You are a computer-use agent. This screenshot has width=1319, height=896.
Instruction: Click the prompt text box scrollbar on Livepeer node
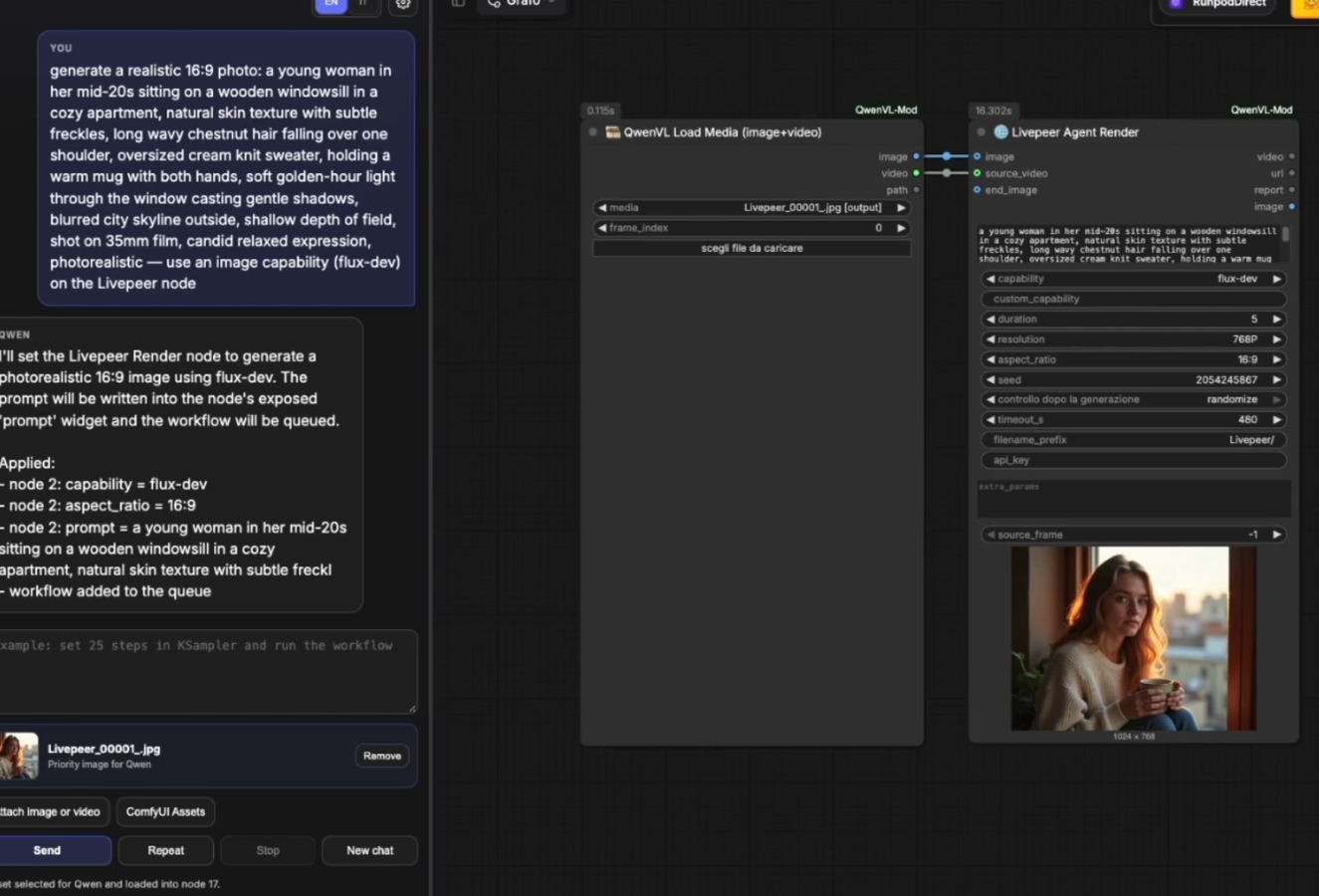[x=1285, y=235]
